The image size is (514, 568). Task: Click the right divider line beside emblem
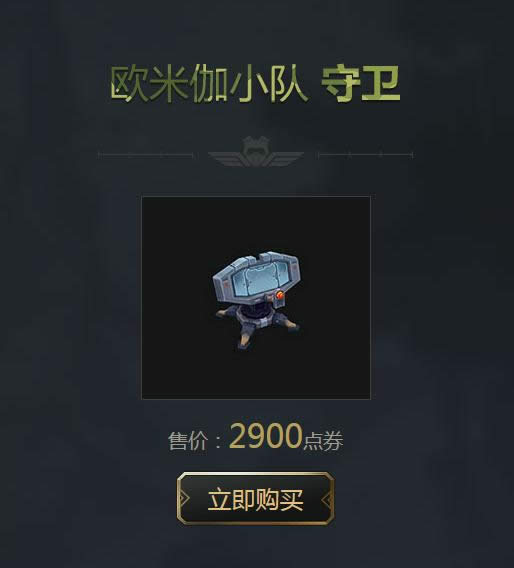click(365, 155)
